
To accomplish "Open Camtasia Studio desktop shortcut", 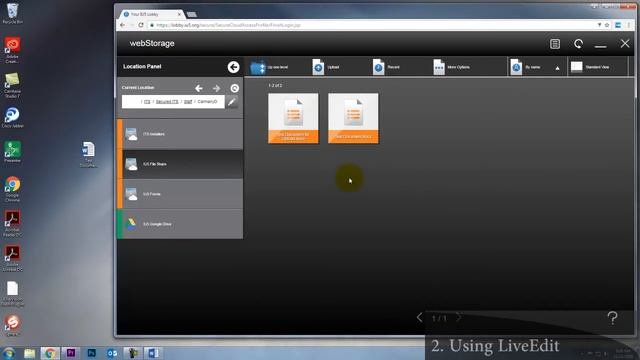I will click(12, 85).
